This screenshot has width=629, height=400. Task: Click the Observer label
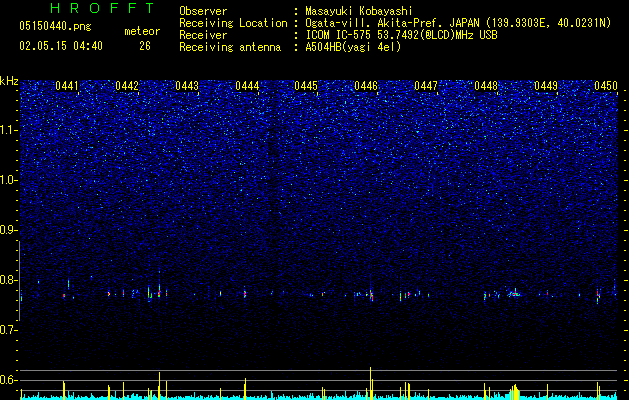point(203,11)
